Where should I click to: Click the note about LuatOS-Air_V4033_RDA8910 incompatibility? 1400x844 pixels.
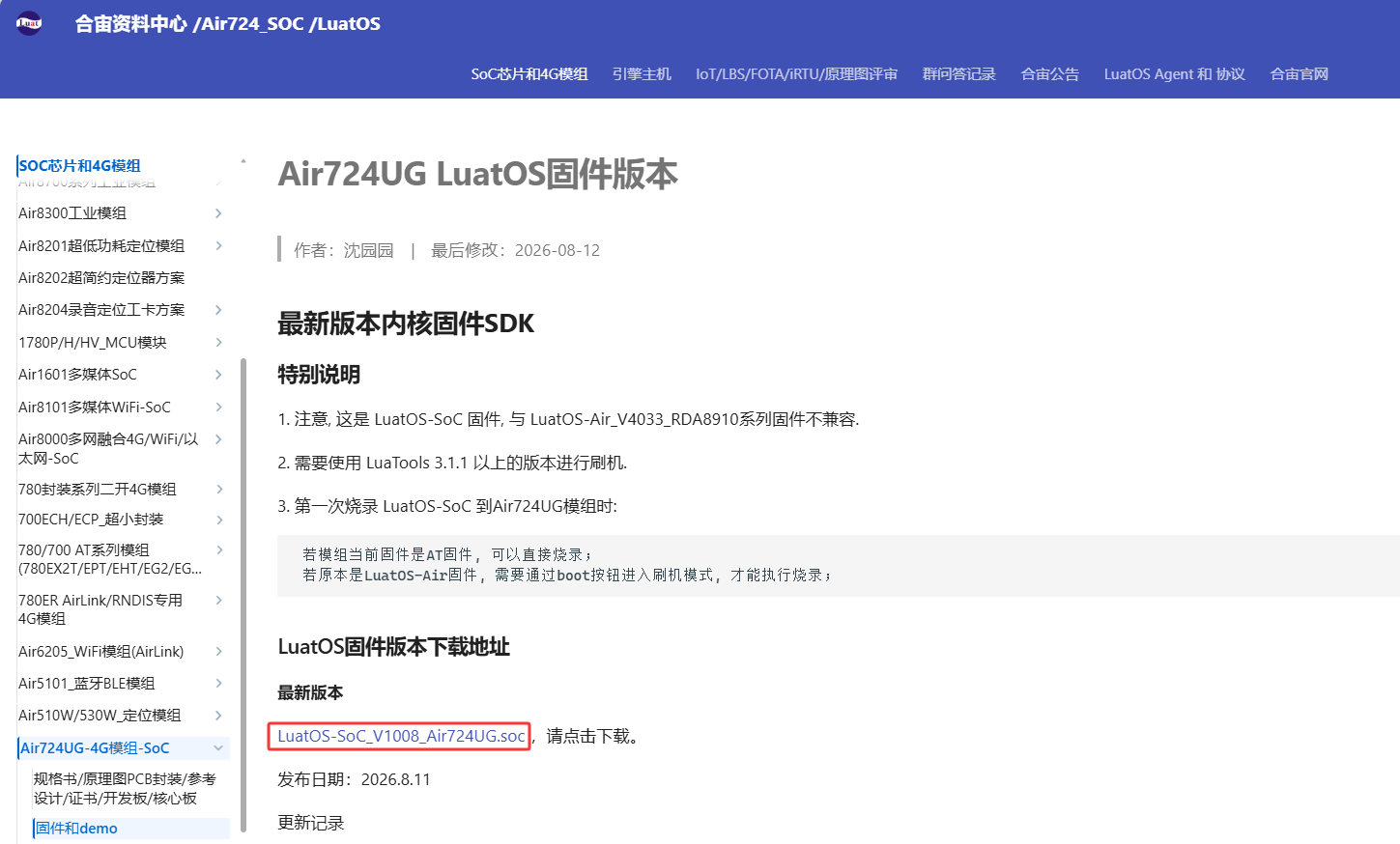[x=569, y=419]
